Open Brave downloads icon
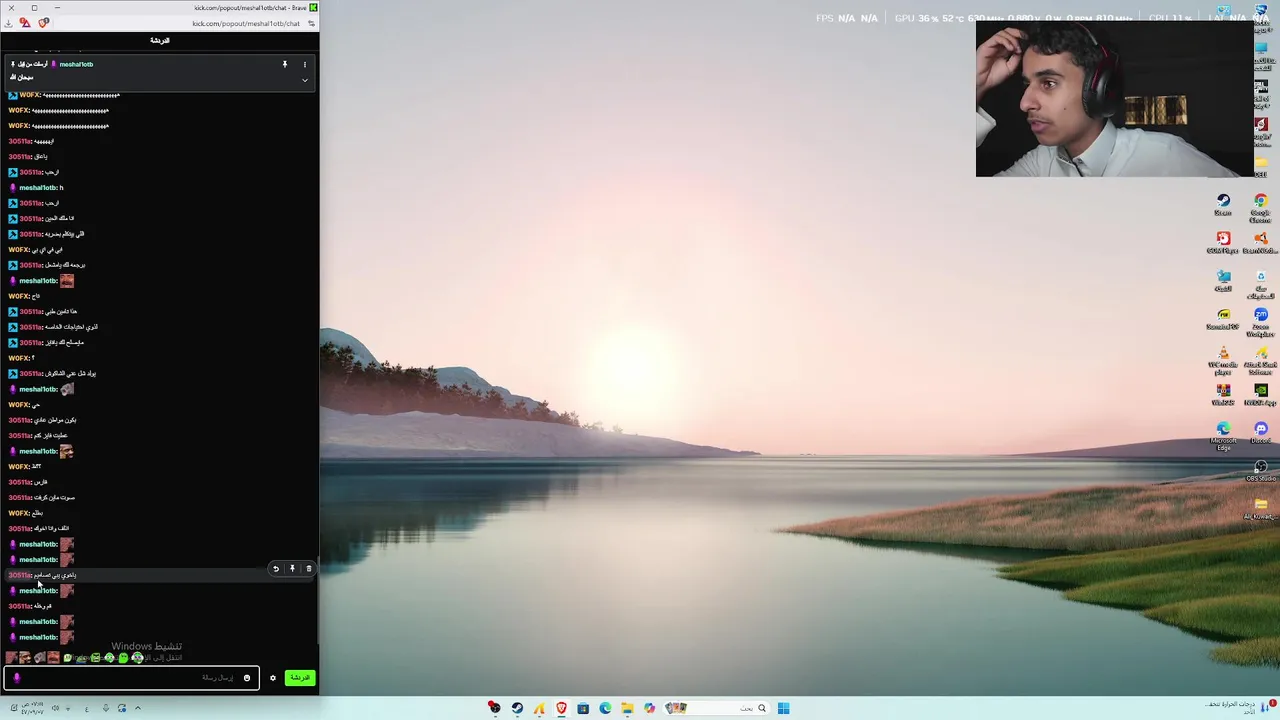Screen dimensions: 1280x720 (9, 23)
